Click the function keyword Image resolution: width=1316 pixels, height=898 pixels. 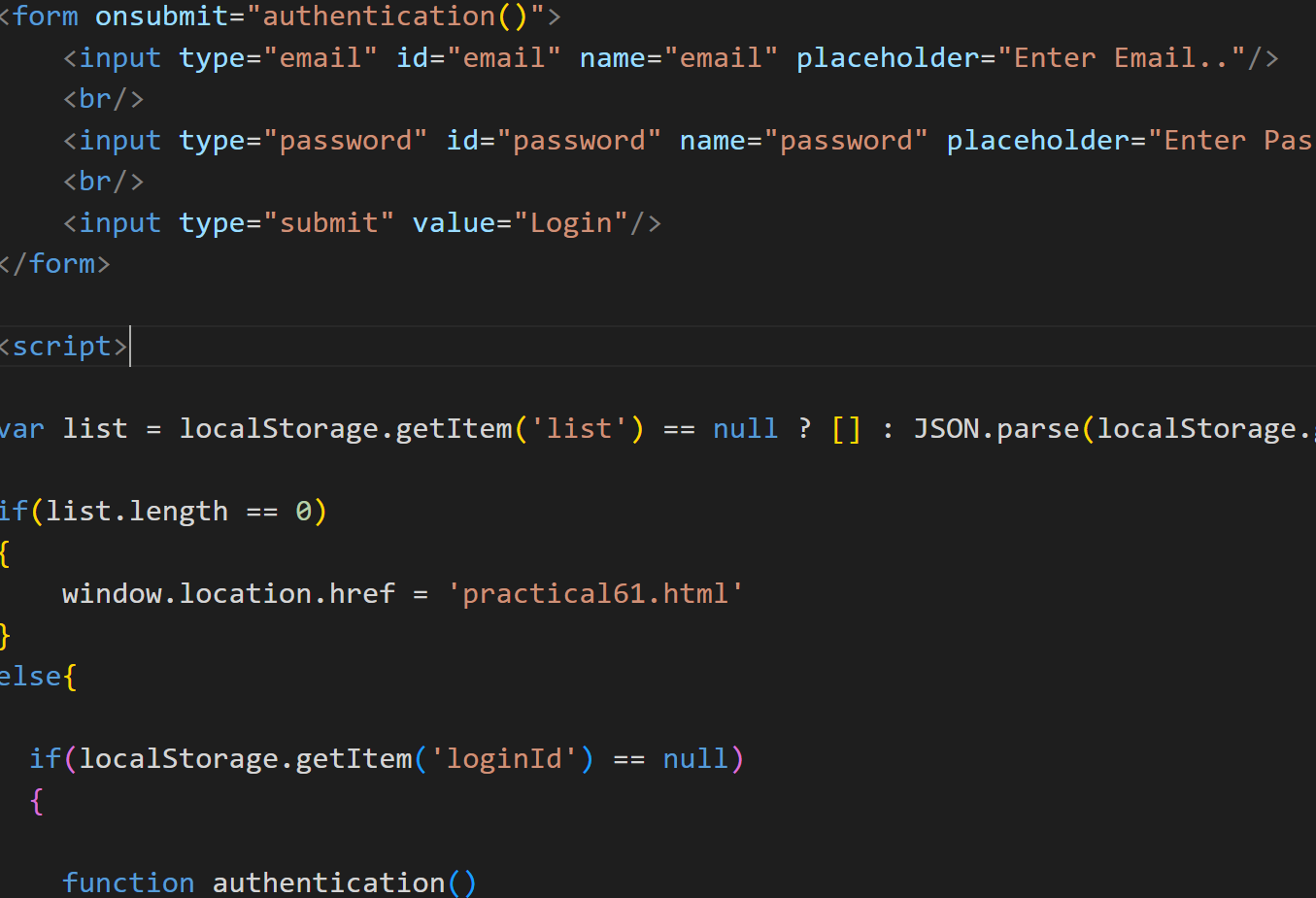coord(128,882)
